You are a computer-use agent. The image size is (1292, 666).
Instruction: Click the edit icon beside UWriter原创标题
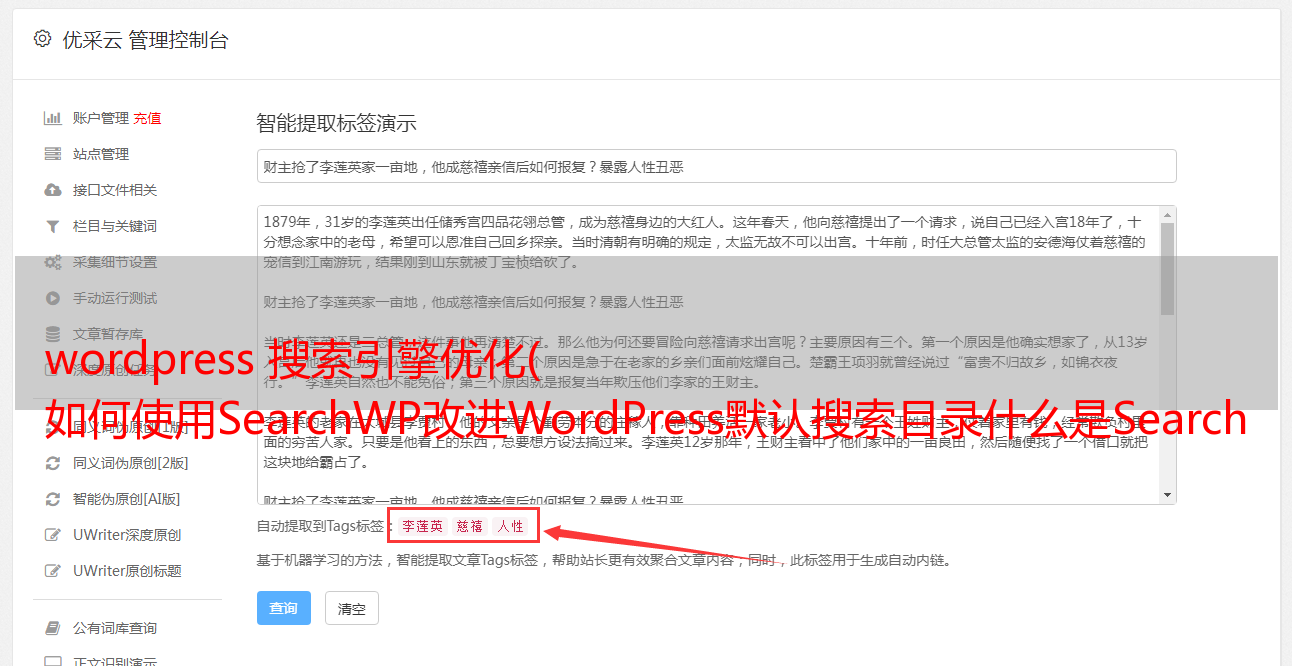[53, 571]
